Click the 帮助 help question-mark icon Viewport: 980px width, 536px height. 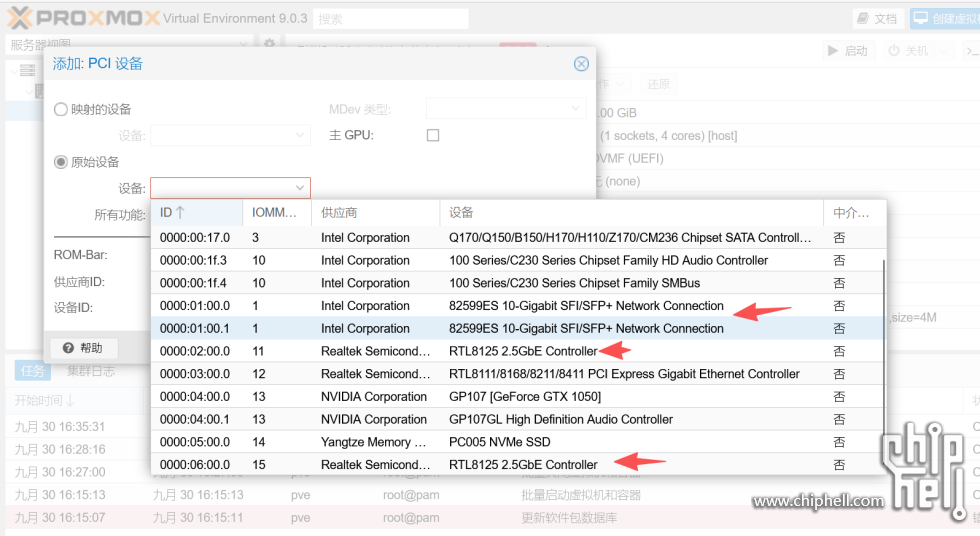(x=69, y=348)
